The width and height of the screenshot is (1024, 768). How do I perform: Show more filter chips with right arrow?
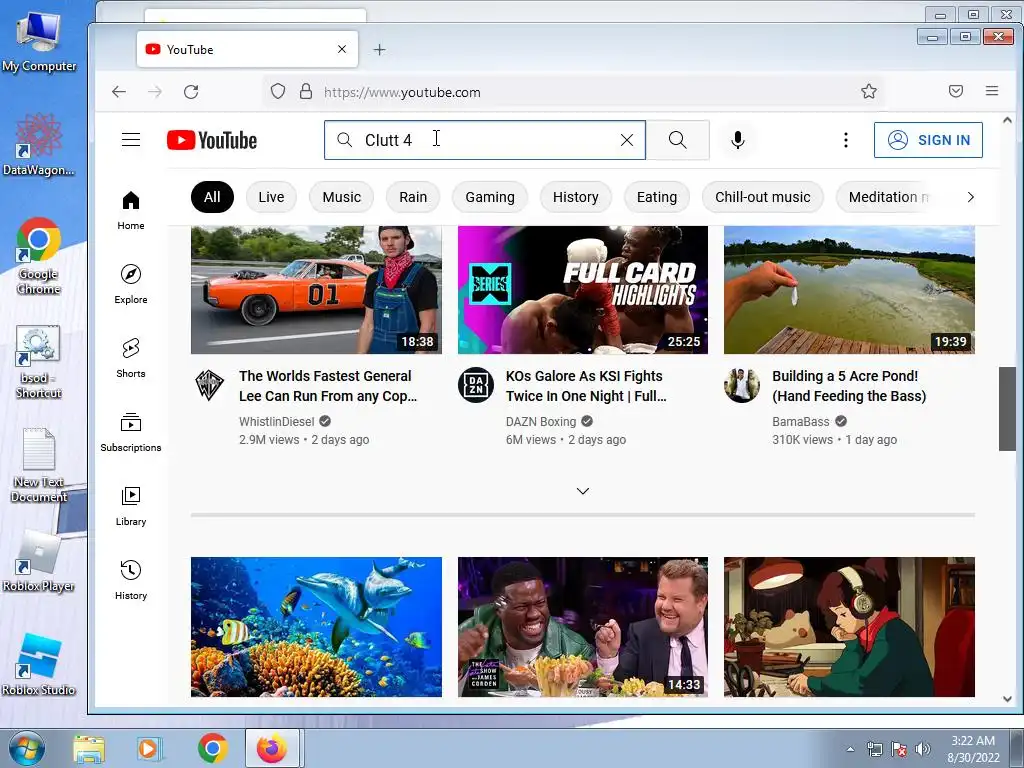pyautogui.click(x=970, y=197)
